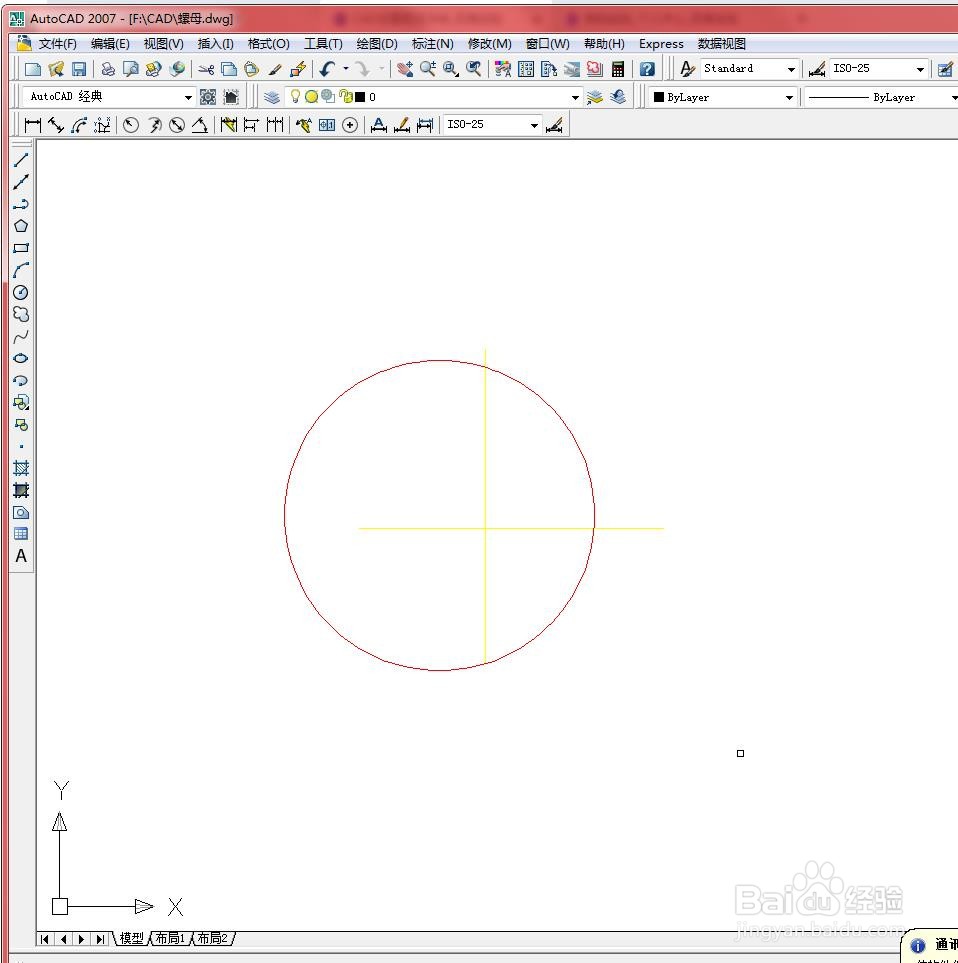Open the Layer Properties Manager icon

click(x=271, y=97)
